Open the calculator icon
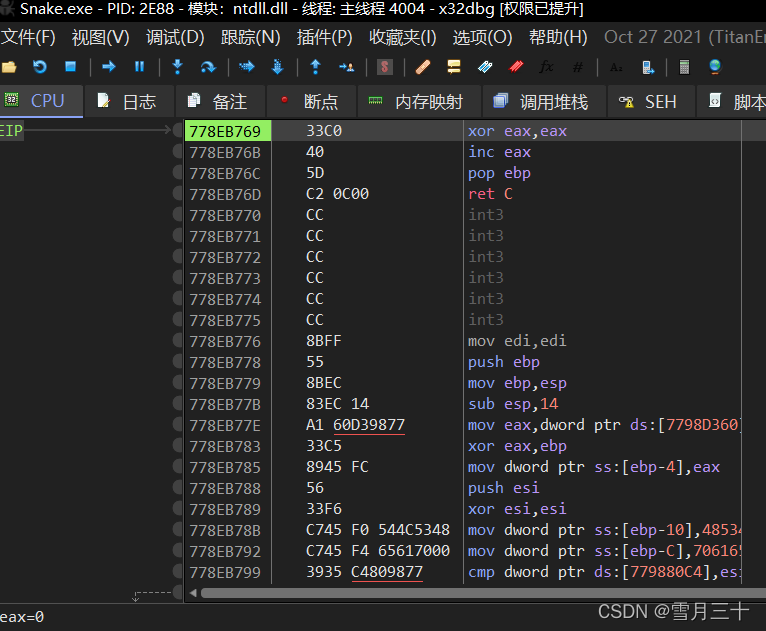The height and width of the screenshot is (631, 766). pos(684,67)
